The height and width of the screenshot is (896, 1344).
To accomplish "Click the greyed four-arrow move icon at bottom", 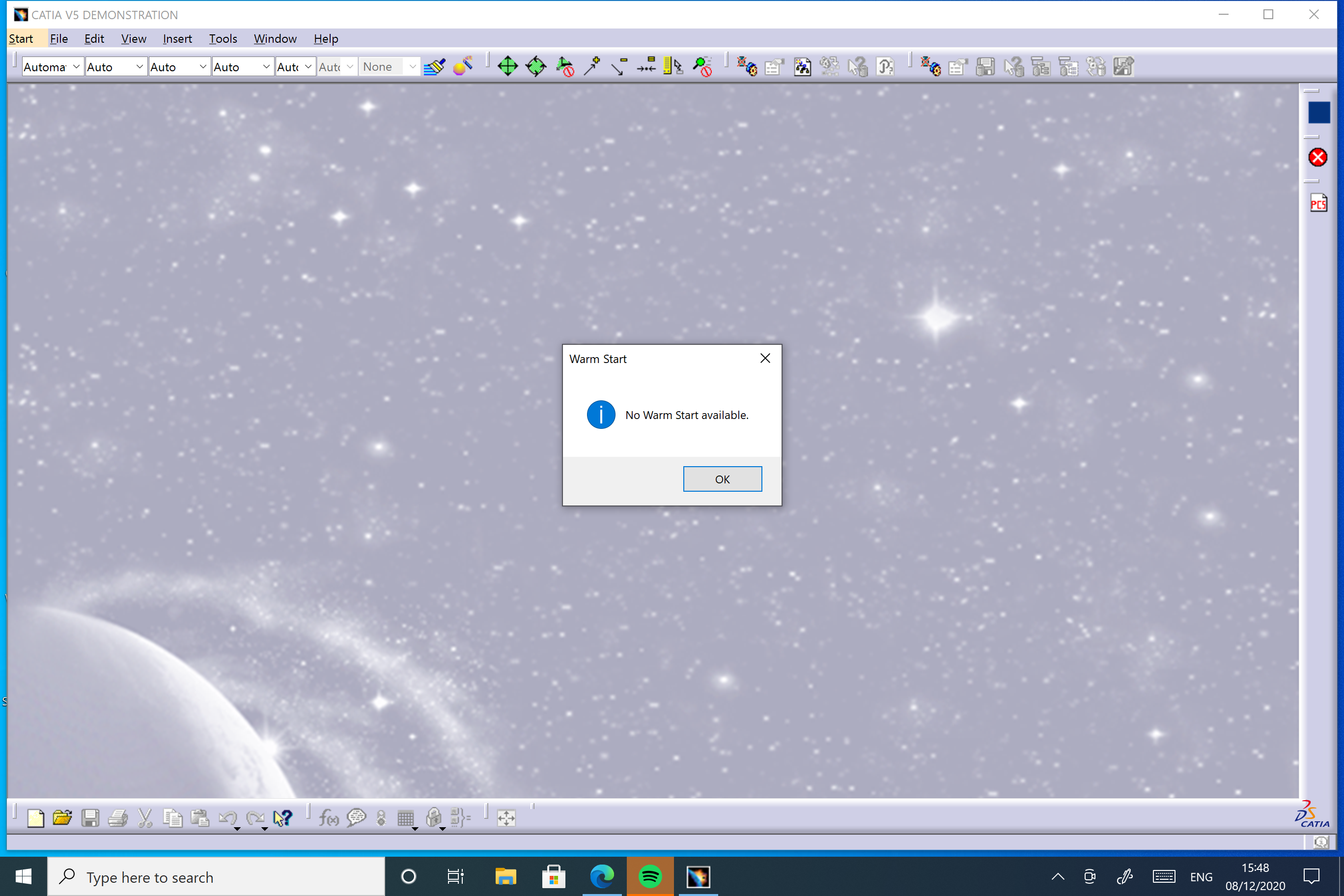I will pos(506,818).
